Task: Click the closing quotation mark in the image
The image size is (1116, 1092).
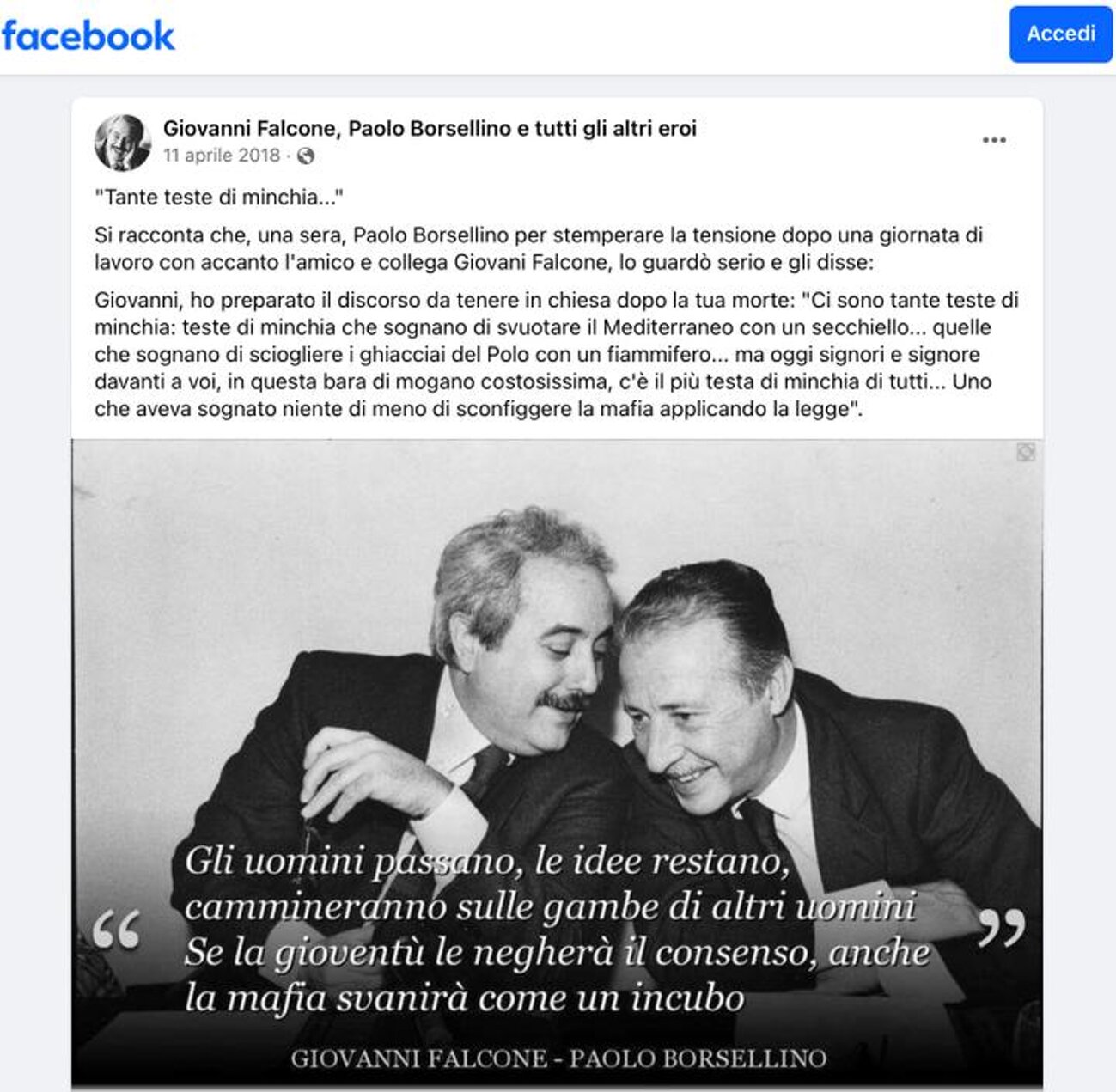Action: (x=1001, y=926)
